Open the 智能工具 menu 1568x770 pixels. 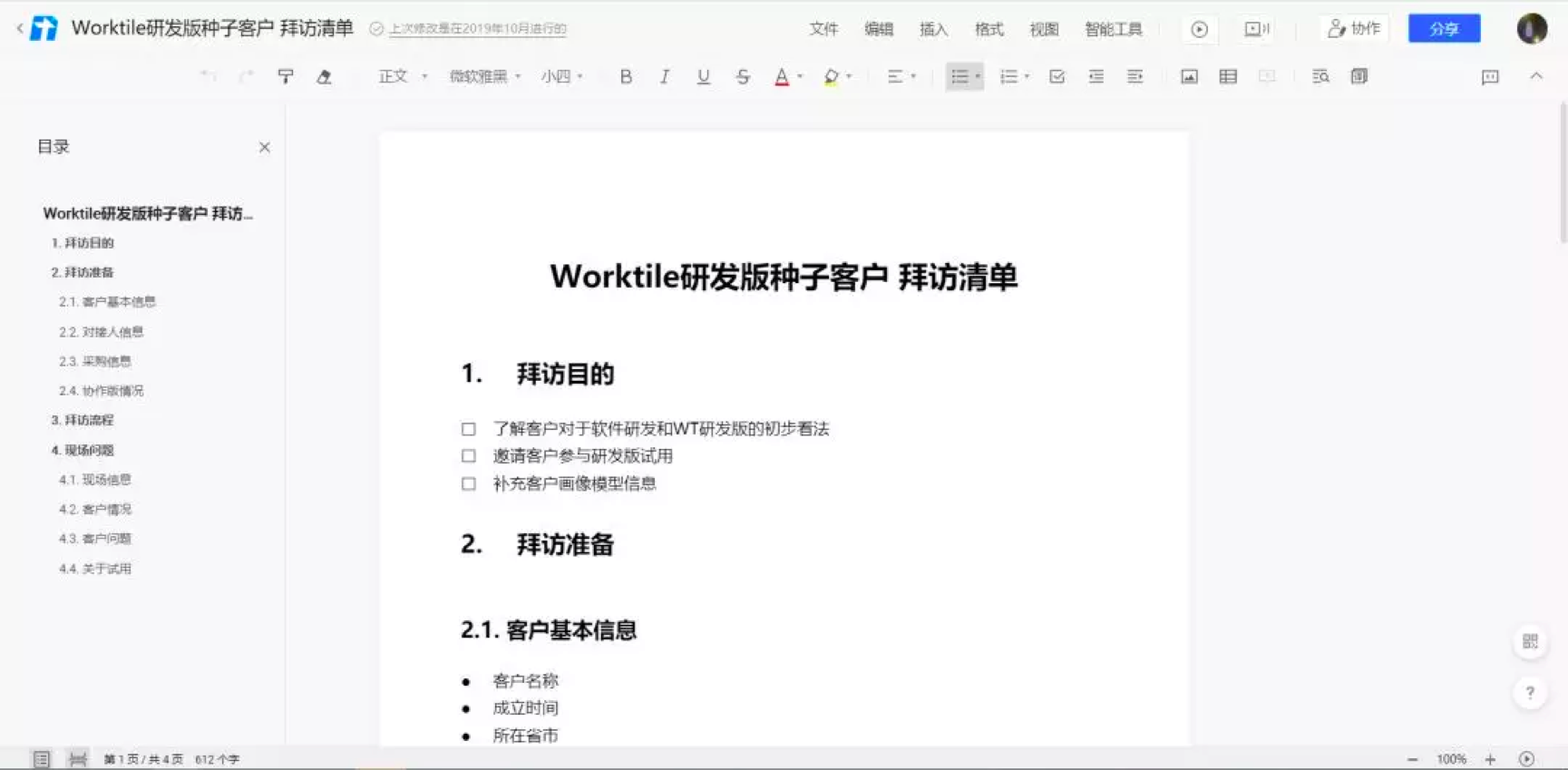[1114, 29]
